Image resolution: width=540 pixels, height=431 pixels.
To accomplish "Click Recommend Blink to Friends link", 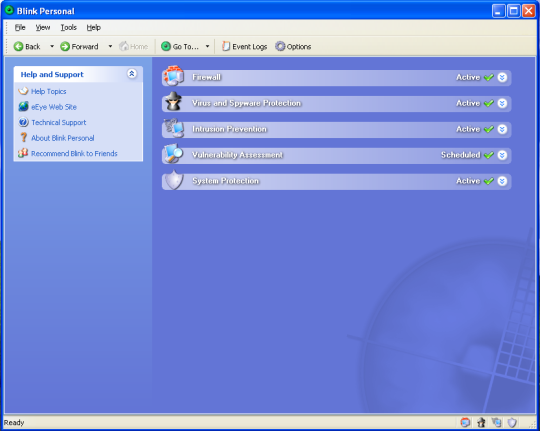I will (x=74, y=153).
